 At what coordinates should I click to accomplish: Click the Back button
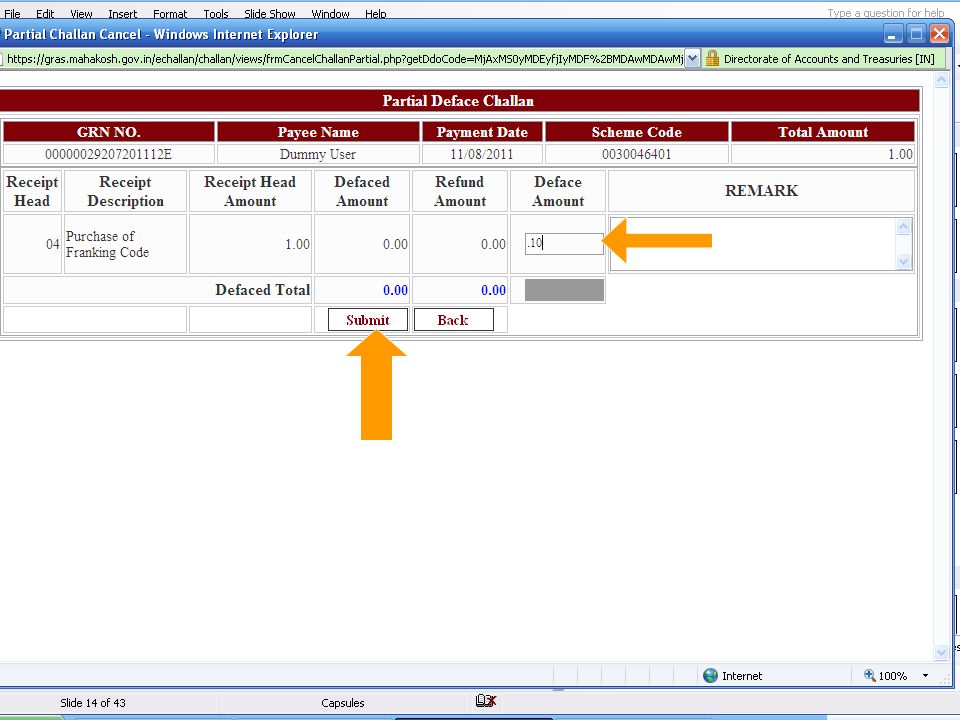click(x=453, y=320)
